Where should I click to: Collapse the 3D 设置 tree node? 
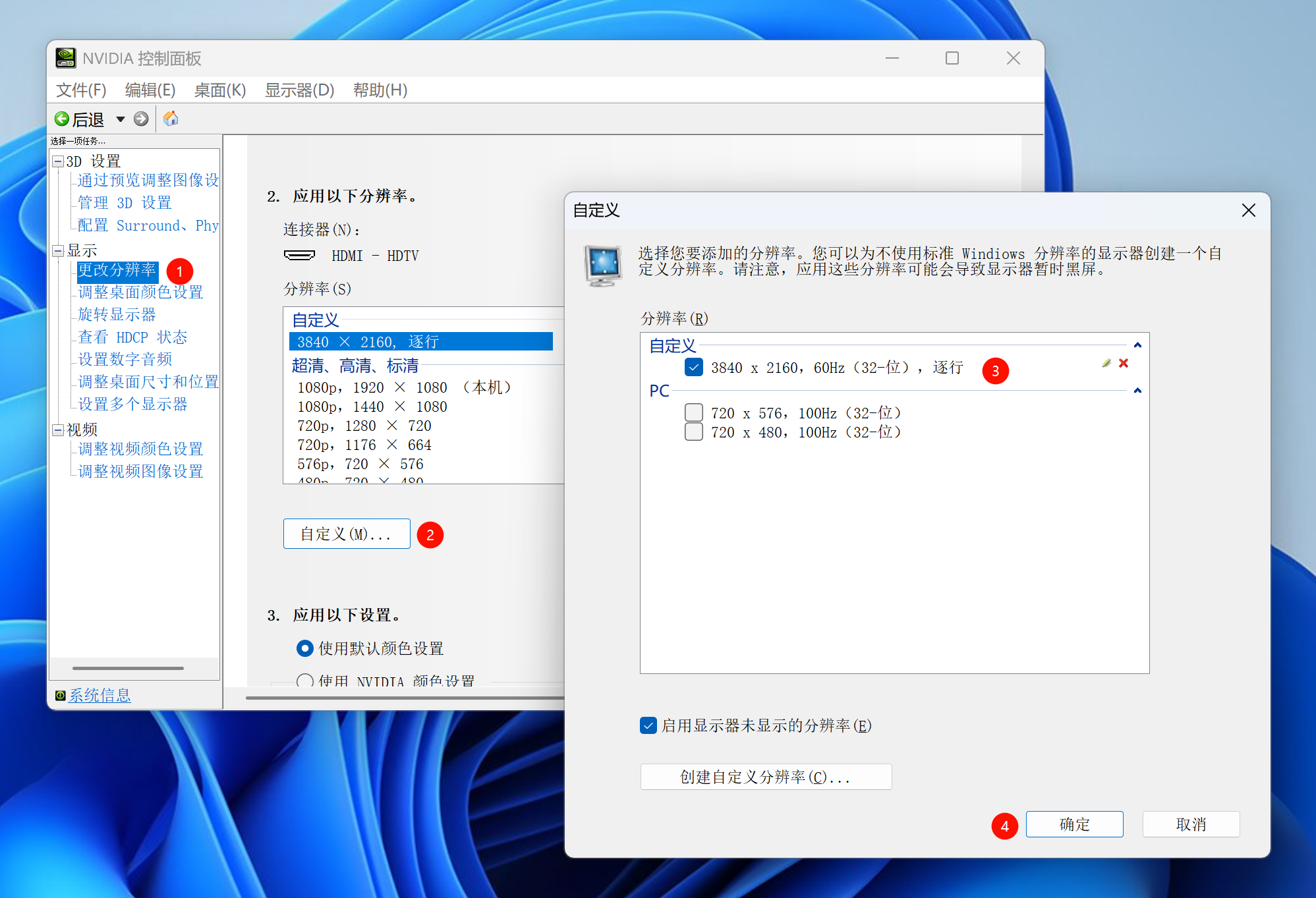[58, 161]
